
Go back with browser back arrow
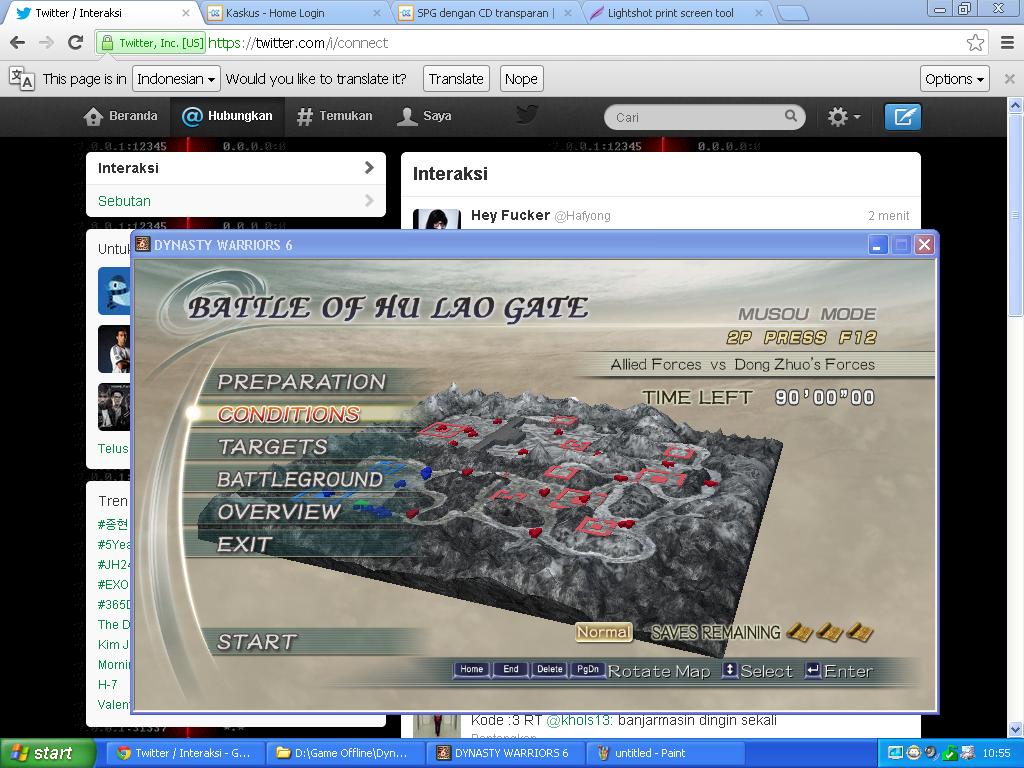pos(18,42)
